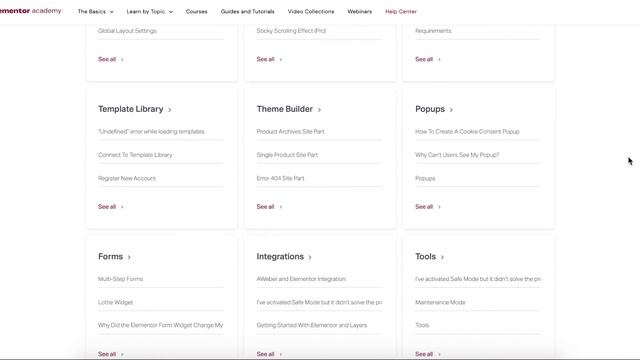Click See all in Theme Builder card
This screenshot has height=360, width=640.
[x=269, y=207]
